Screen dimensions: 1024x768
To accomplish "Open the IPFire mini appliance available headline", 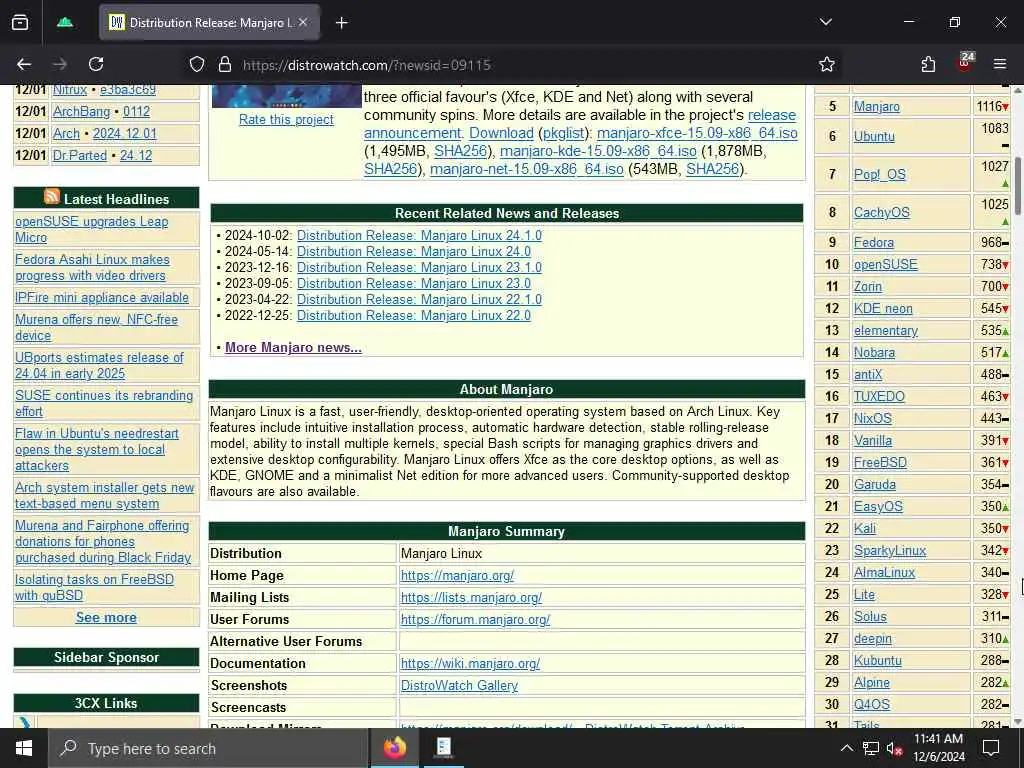I will 102,297.
